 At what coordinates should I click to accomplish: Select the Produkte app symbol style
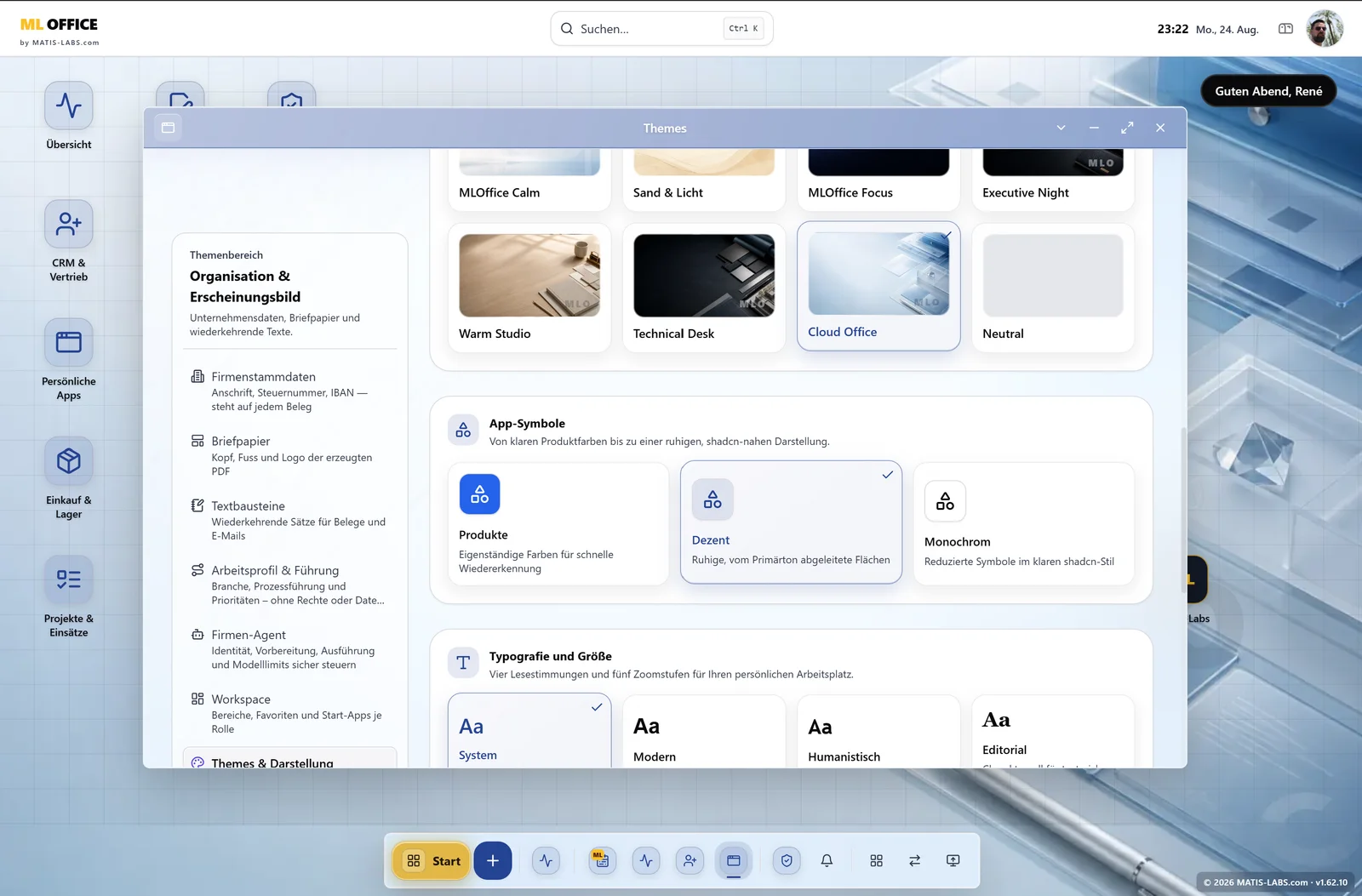(x=558, y=523)
